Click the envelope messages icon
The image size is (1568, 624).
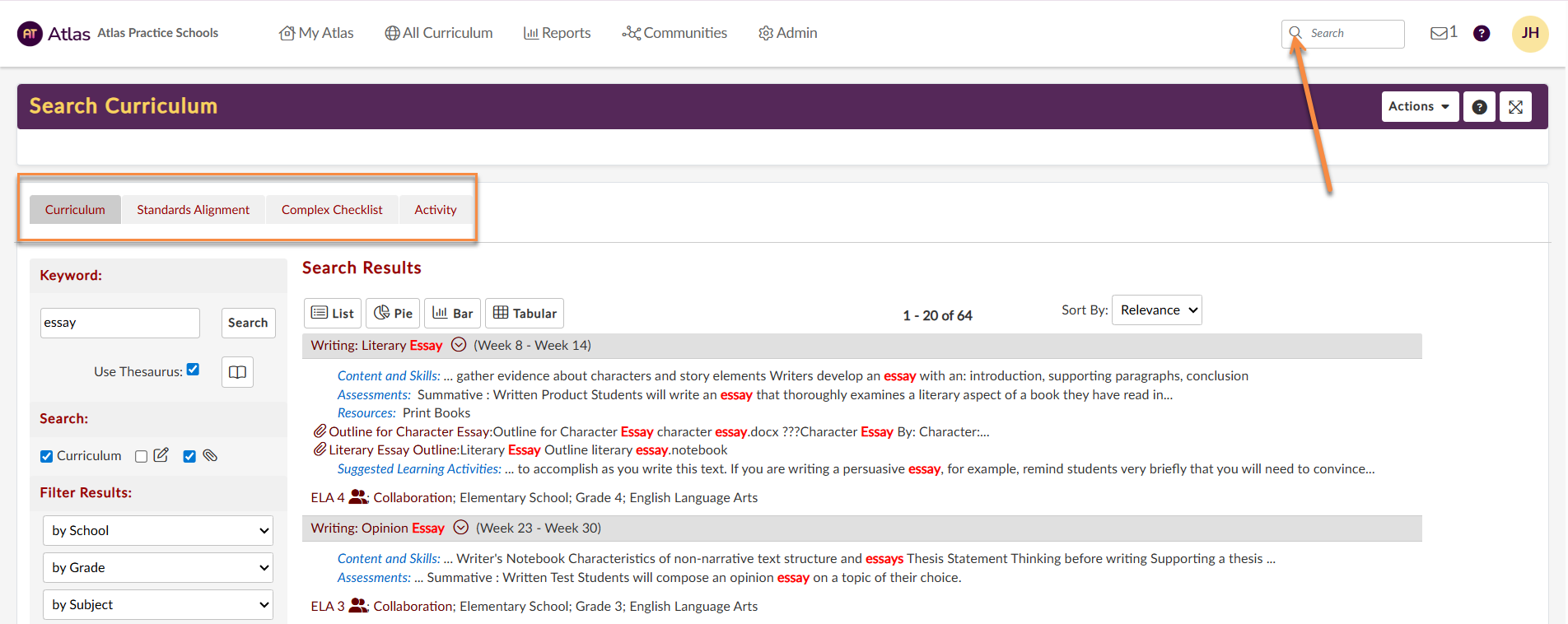(1439, 33)
